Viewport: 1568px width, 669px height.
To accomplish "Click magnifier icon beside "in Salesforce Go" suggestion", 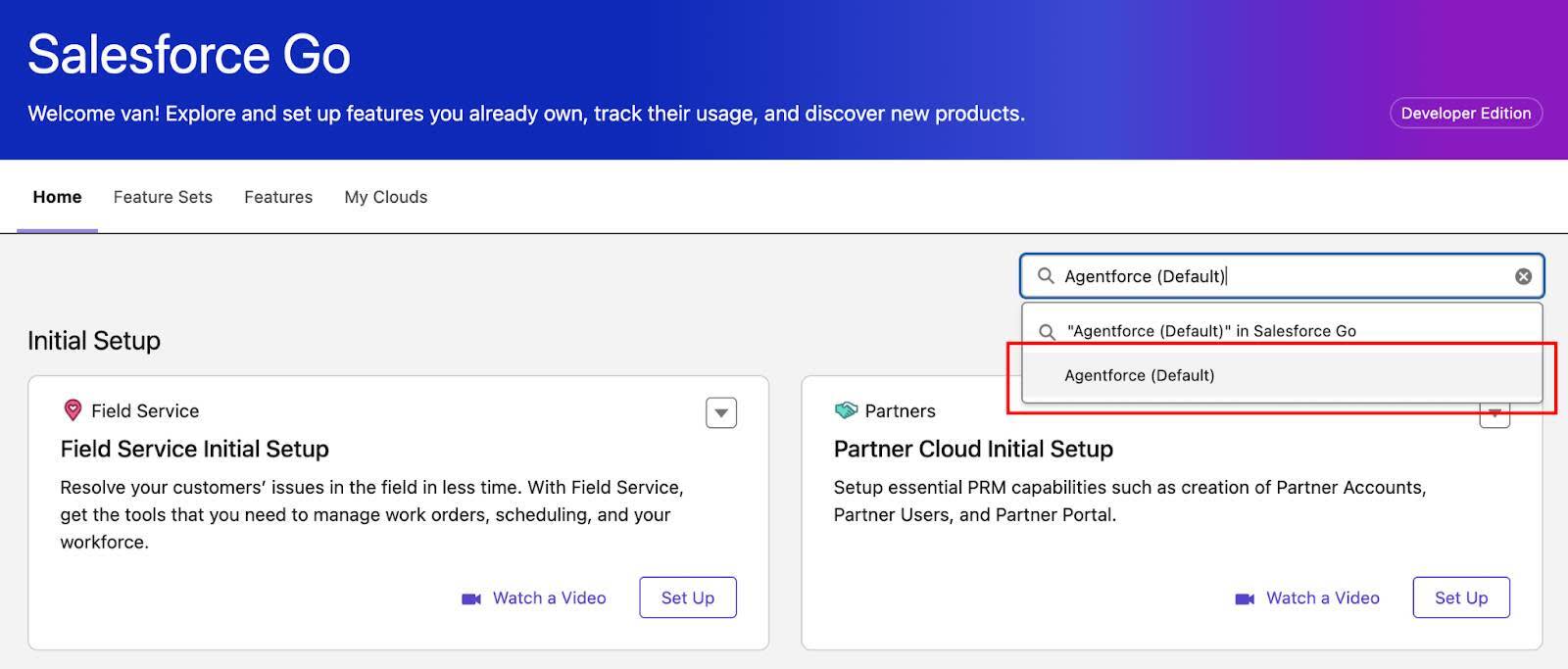I will [1047, 331].
